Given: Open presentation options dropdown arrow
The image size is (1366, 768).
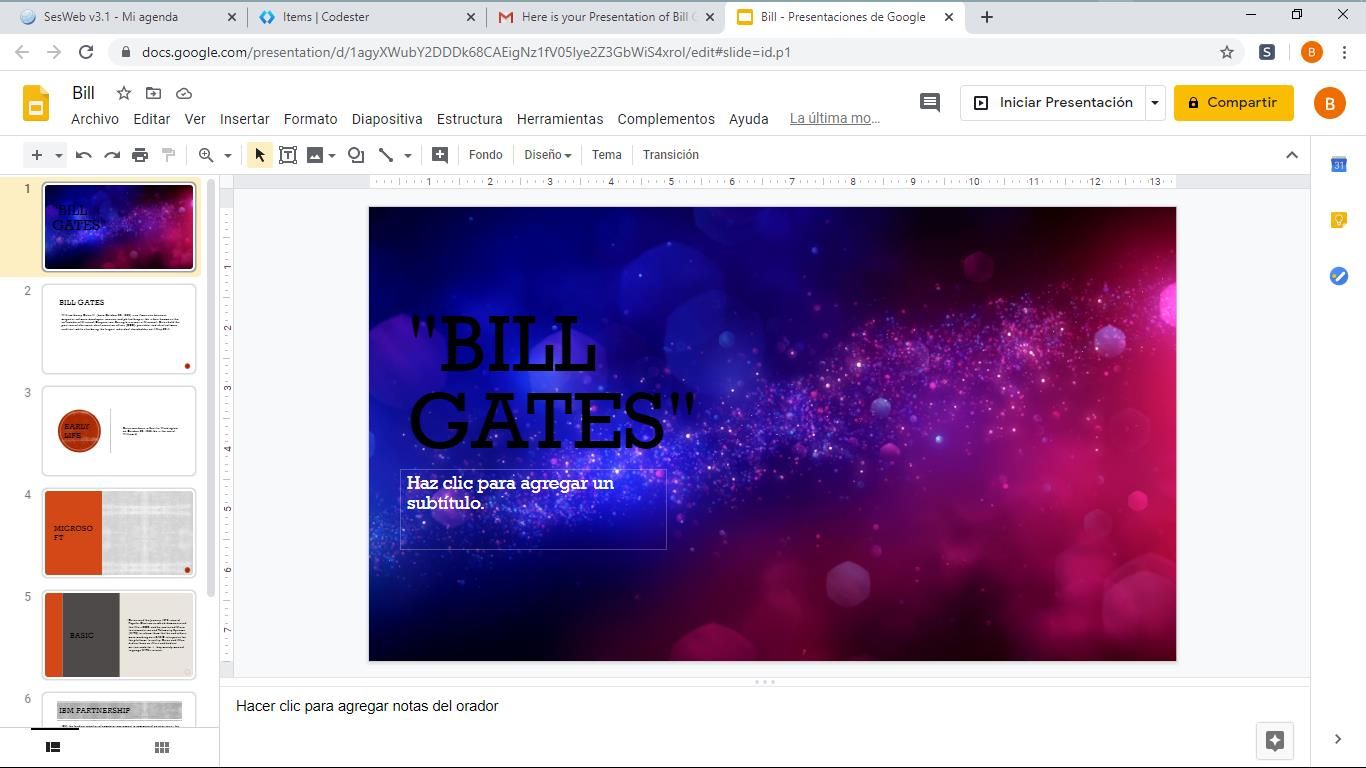Looking at the screenshot, I should click(1155, 103).
